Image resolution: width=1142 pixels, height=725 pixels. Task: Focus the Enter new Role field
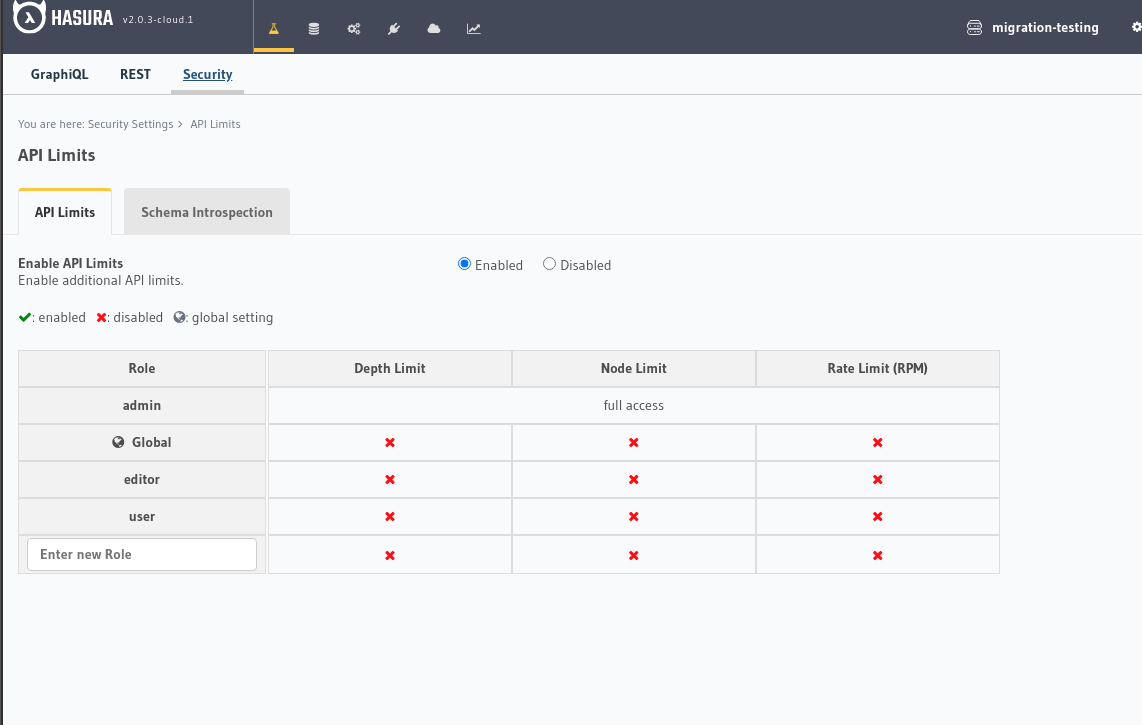(142, 554)
